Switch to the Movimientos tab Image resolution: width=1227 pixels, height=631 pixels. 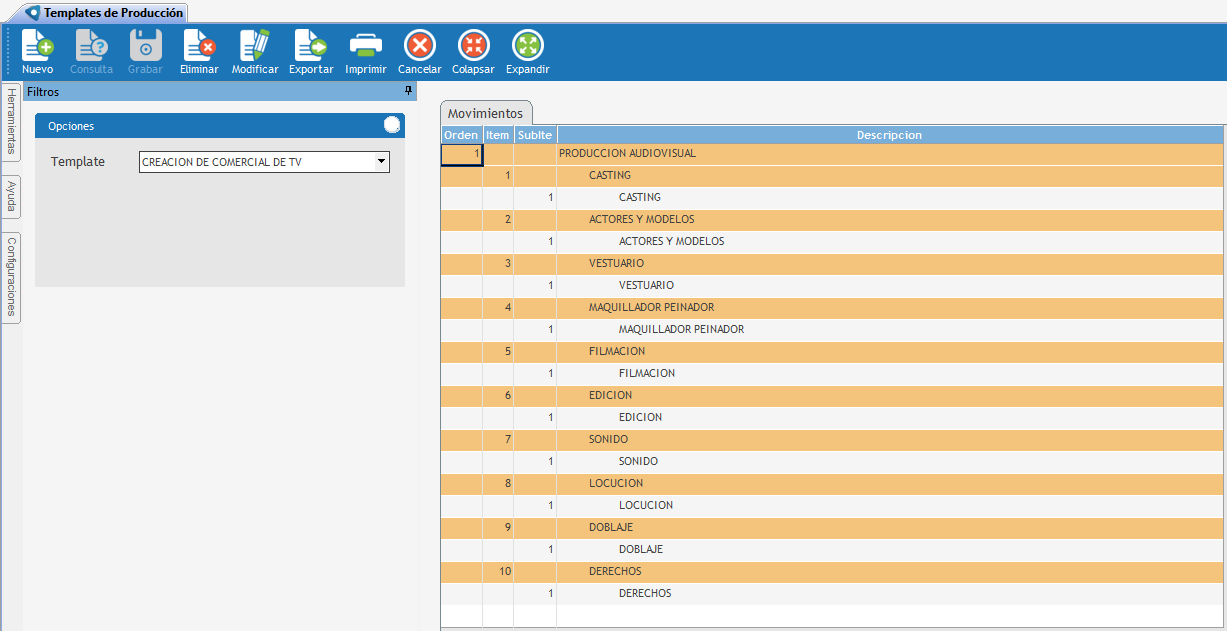pos(485,113)
